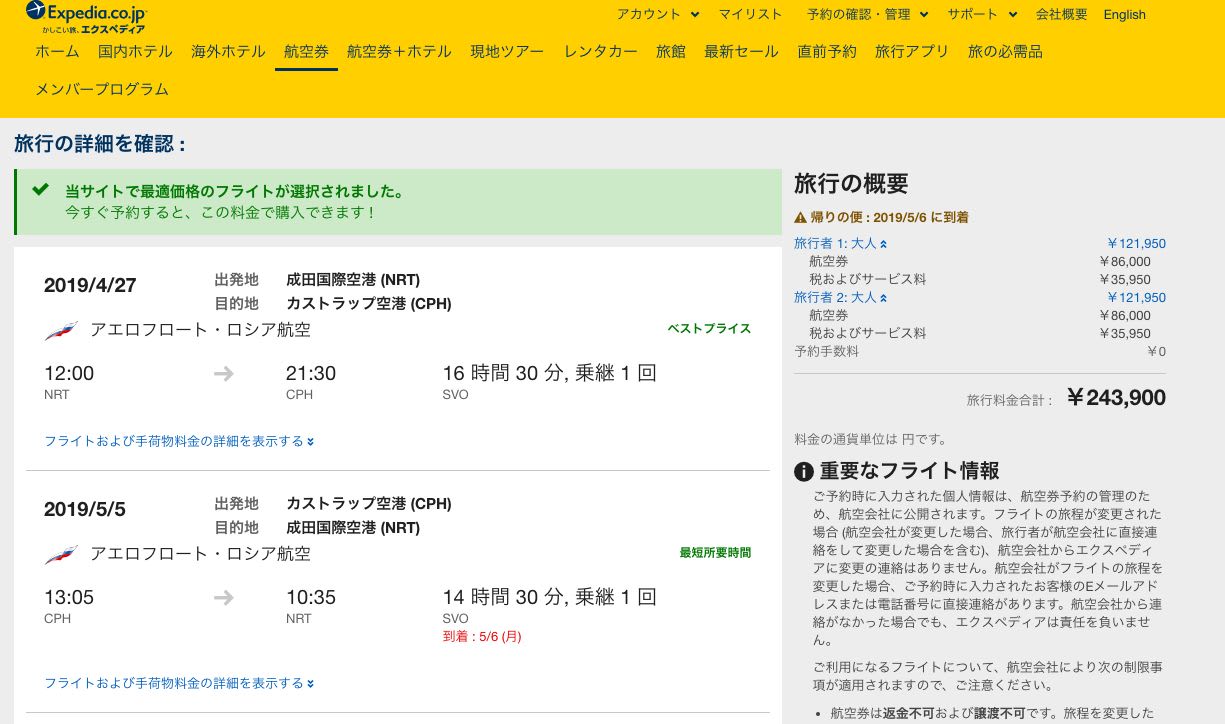Click the arrow between 13:05 and 10:35
The width and height of the screenshot is (1225, 724).
click(224, 597)
